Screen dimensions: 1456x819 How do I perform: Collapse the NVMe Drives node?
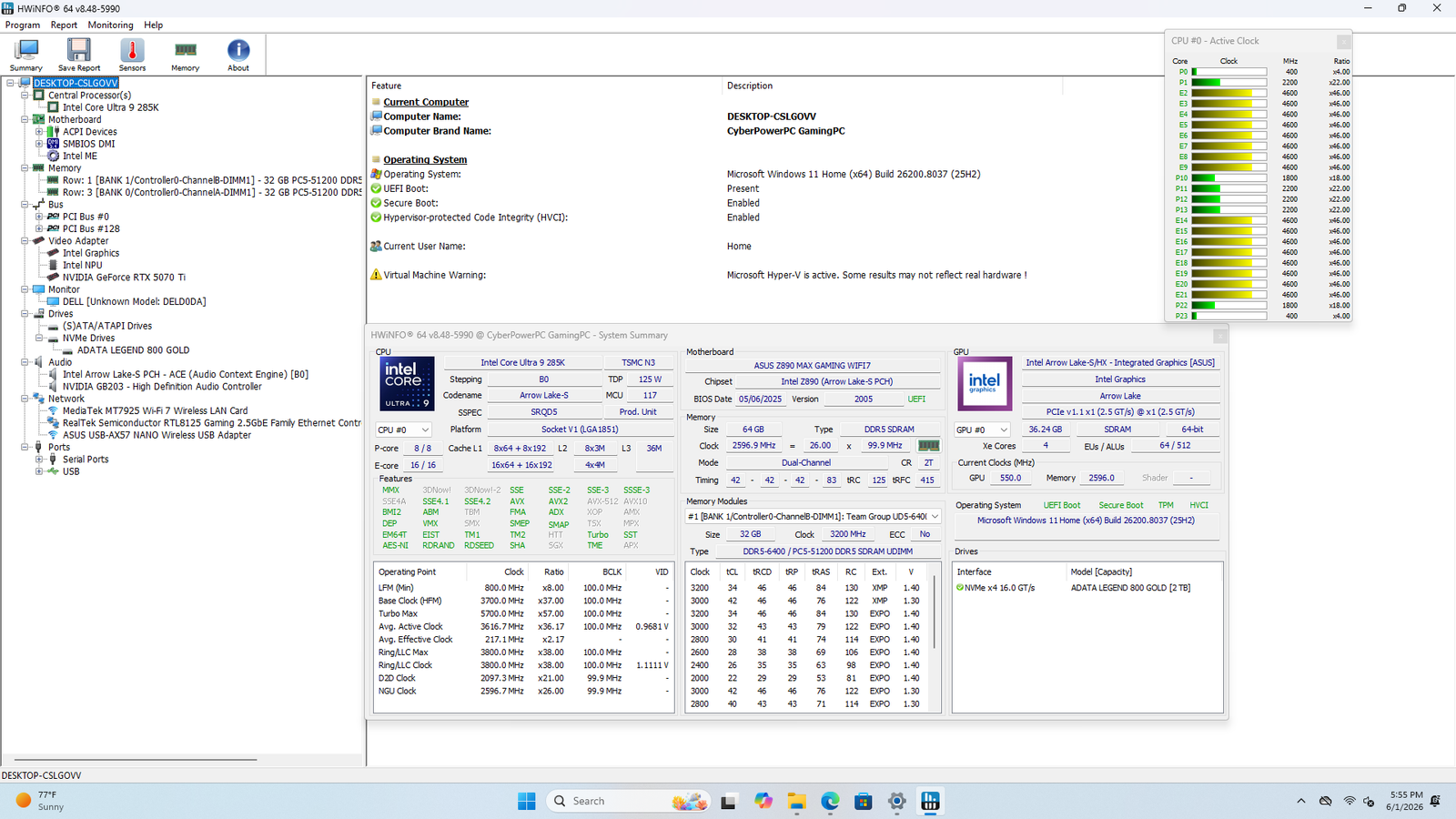(x=39, y=338)
